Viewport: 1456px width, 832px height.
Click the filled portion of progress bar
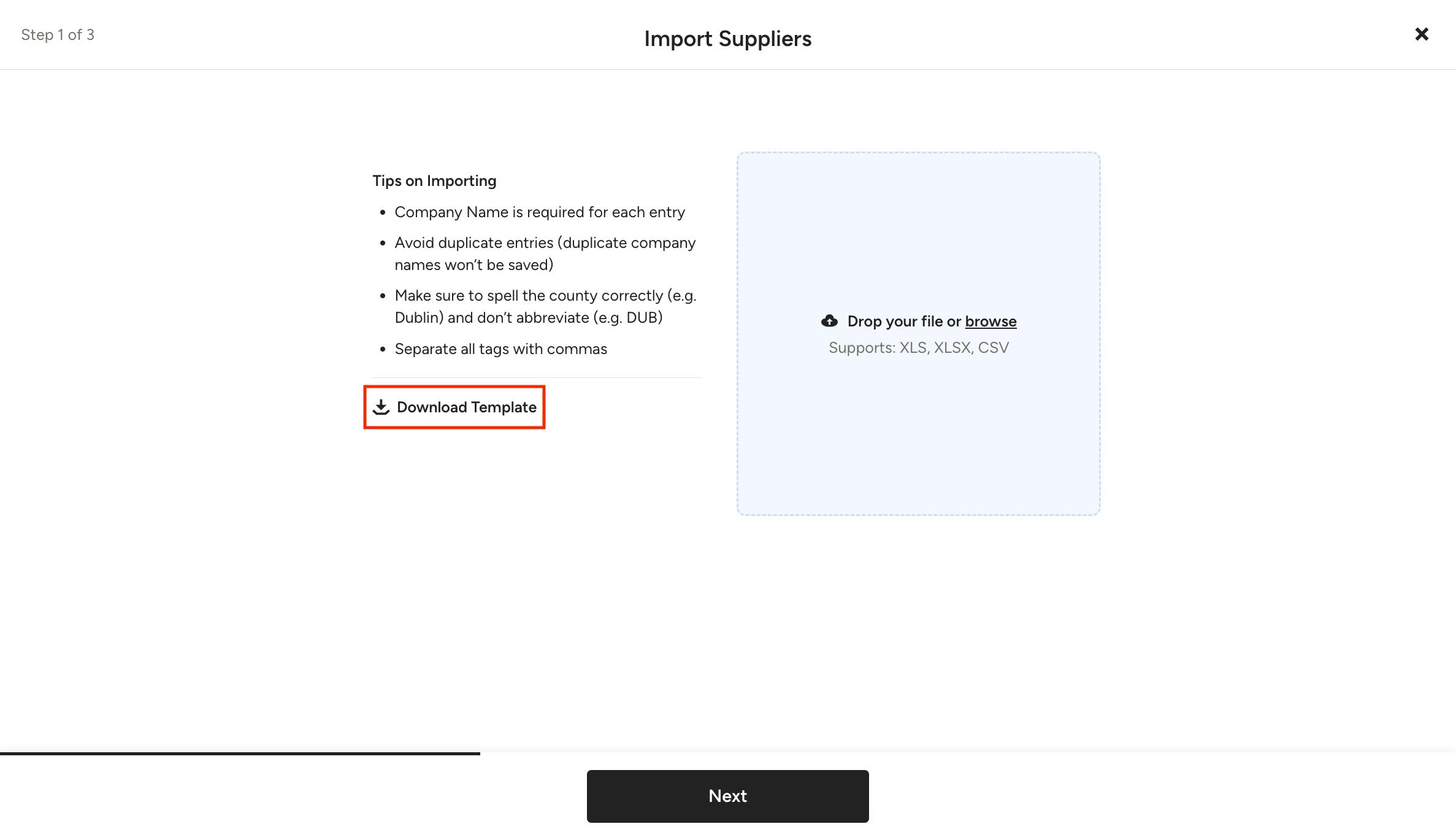click(x=240, y=753)
